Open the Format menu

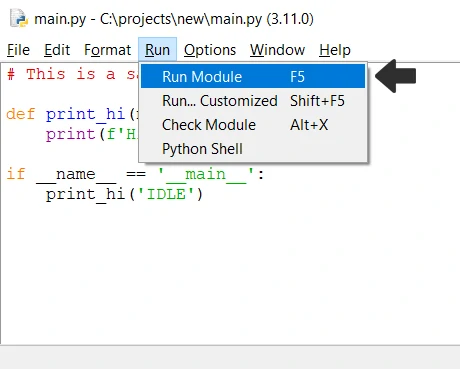(x=107, y=50)
